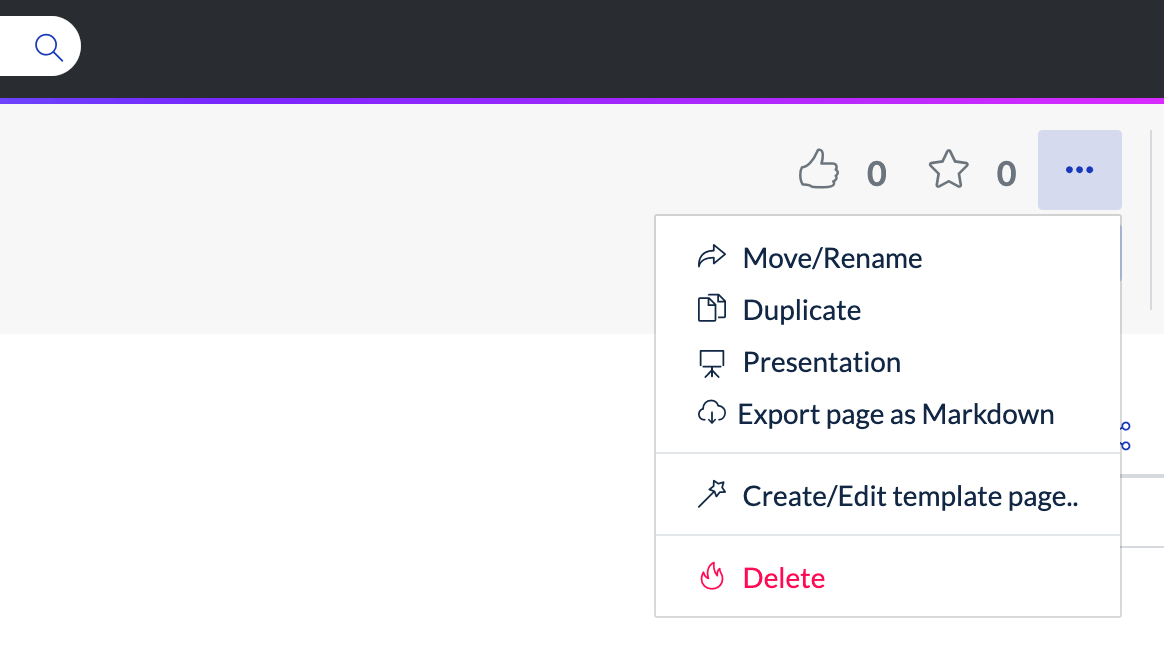Click the magic wand template icon
Screen dimensions: 1164x666
click(x=711, y=495)
